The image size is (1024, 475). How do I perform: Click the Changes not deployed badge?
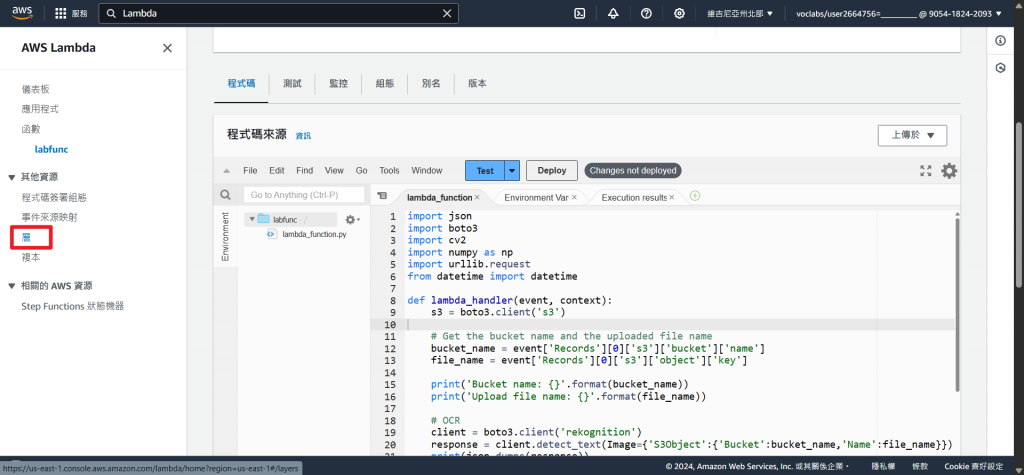633,171
